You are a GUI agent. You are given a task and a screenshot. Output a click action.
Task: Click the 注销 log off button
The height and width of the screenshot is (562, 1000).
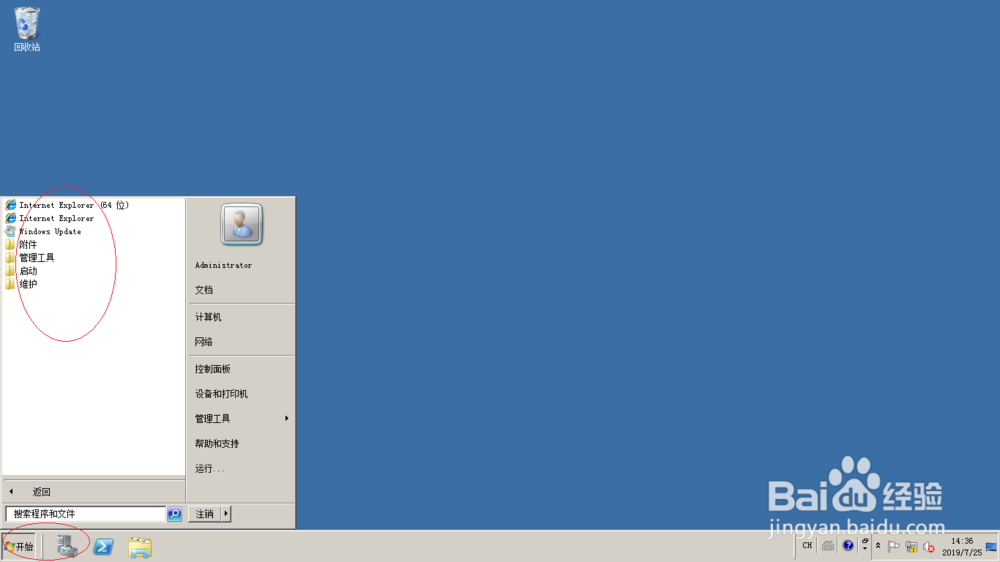point(204,514)
